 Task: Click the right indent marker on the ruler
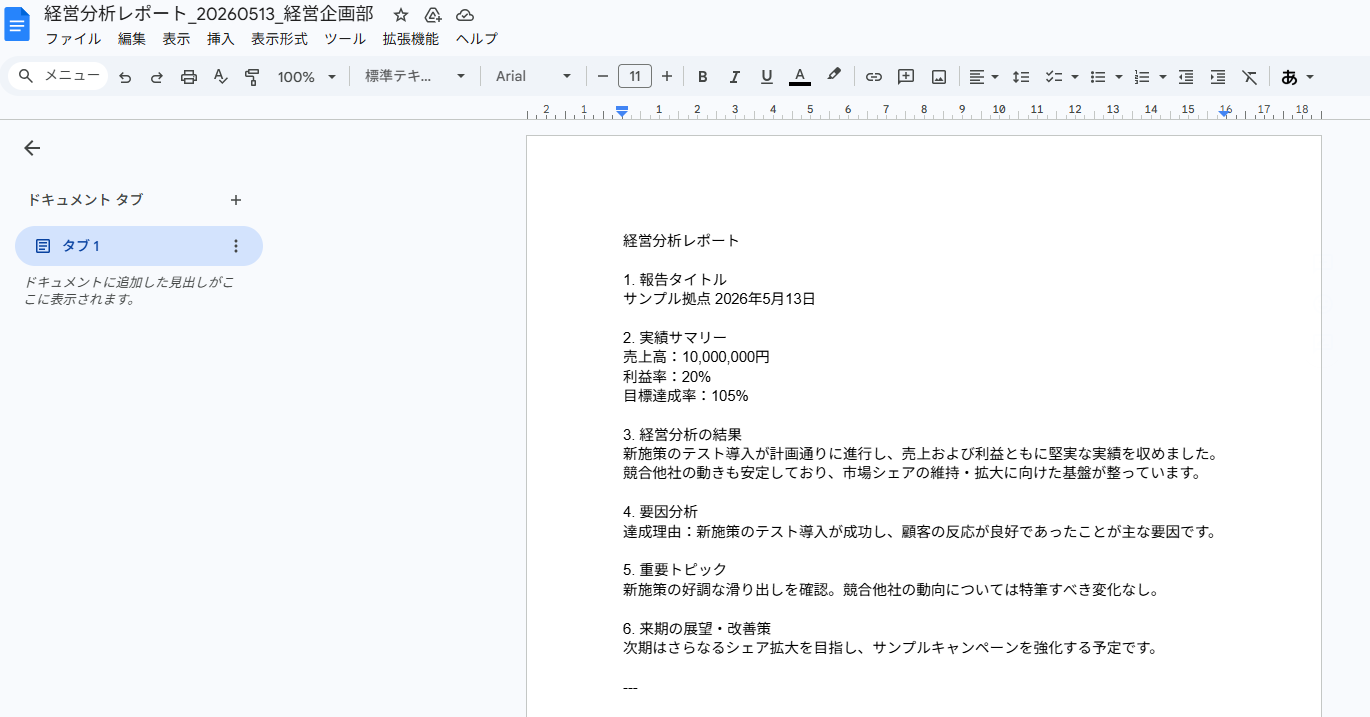(x=1224, y=114)
